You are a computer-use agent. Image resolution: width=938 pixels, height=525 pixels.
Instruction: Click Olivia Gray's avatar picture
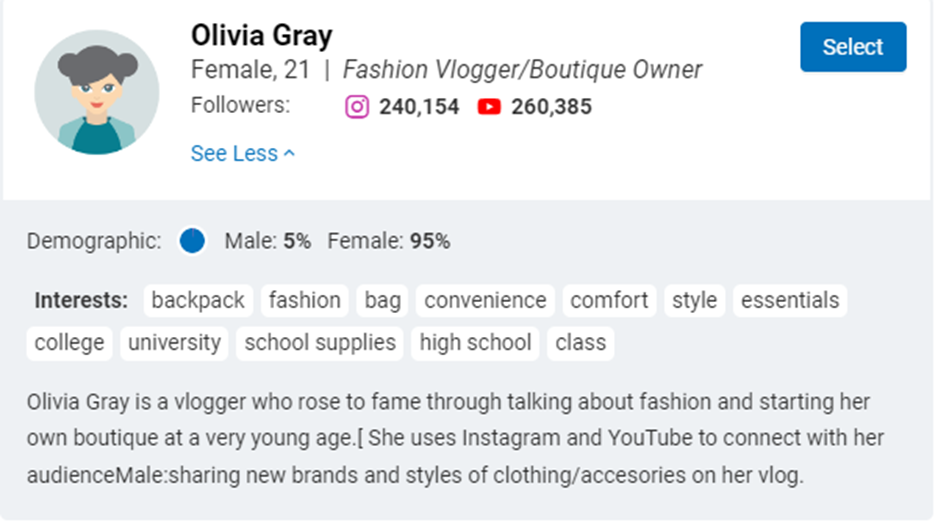[97, 92]
